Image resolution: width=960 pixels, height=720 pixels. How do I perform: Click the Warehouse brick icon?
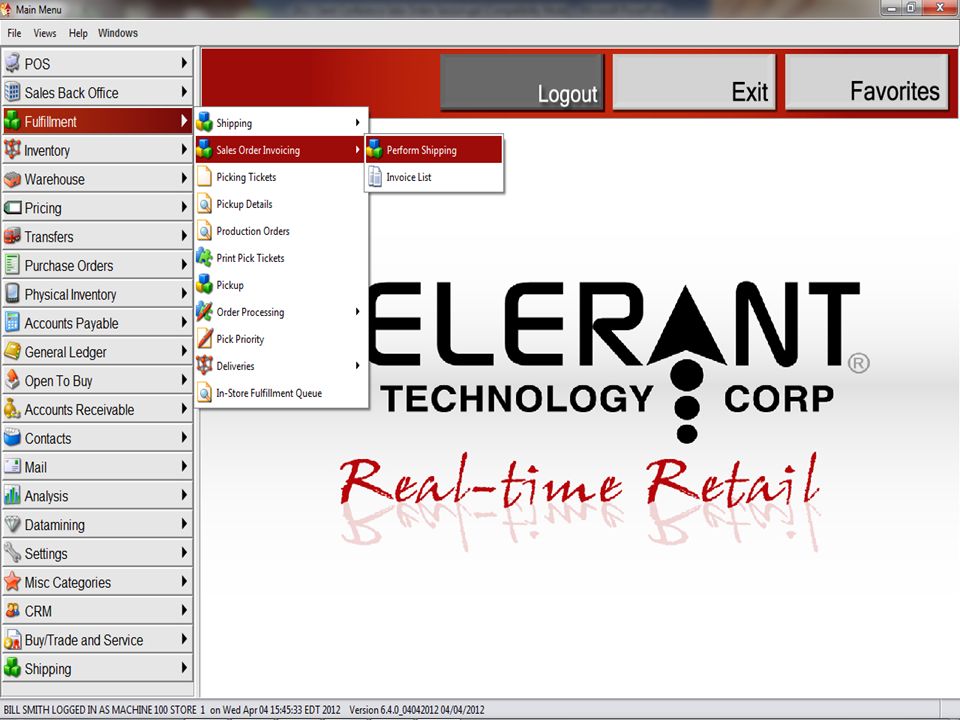tap(12, 179)
